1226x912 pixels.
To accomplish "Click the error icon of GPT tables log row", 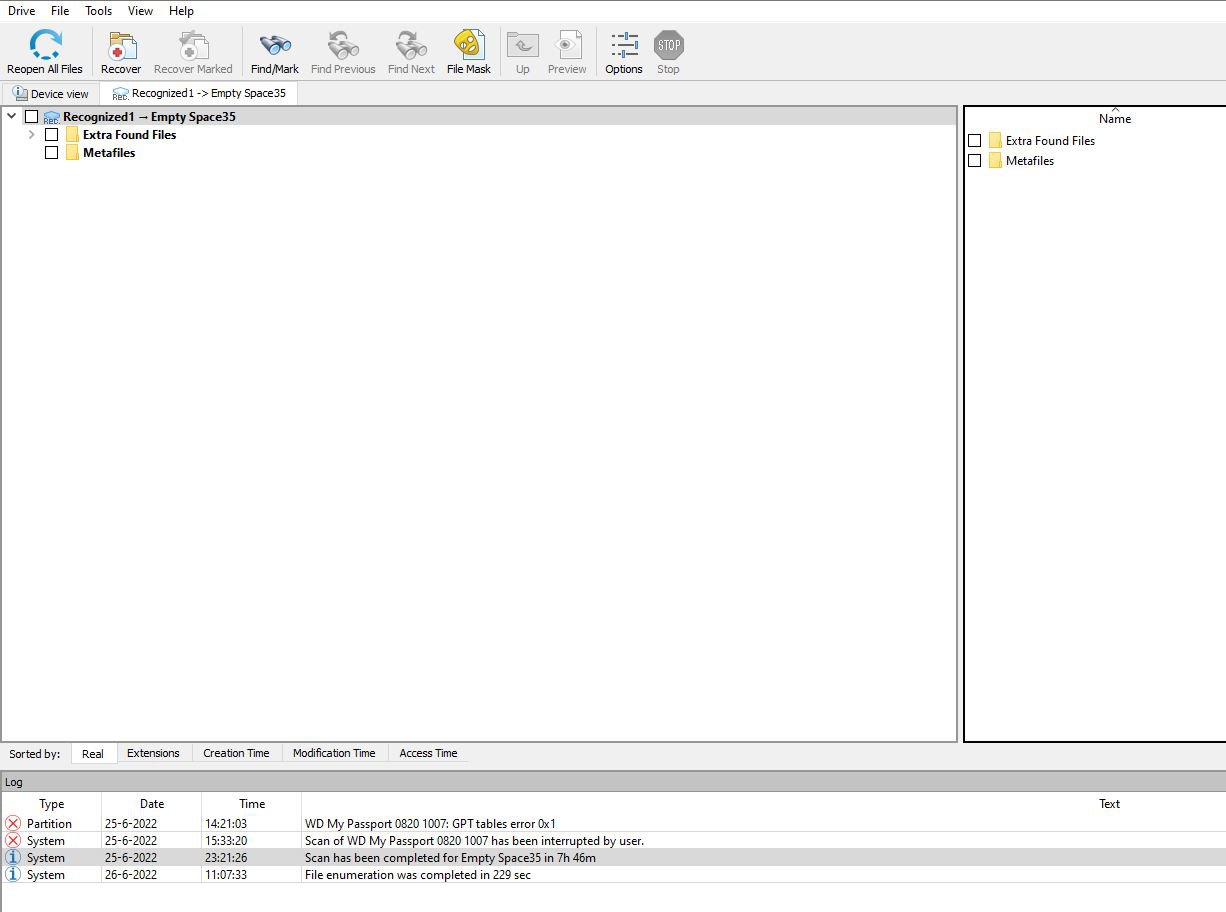I will point(13,824).
